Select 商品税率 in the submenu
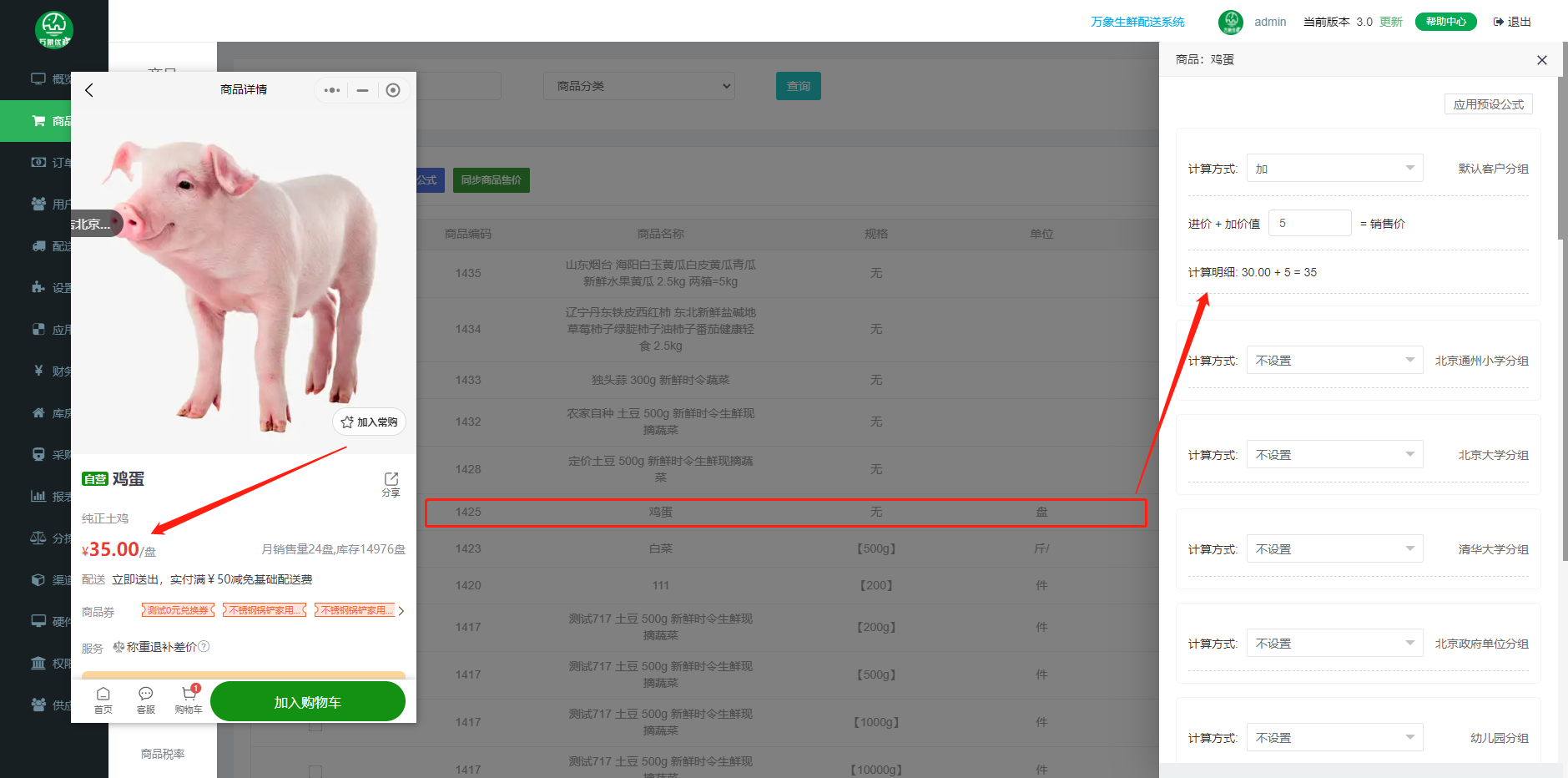 click(163, 754)
